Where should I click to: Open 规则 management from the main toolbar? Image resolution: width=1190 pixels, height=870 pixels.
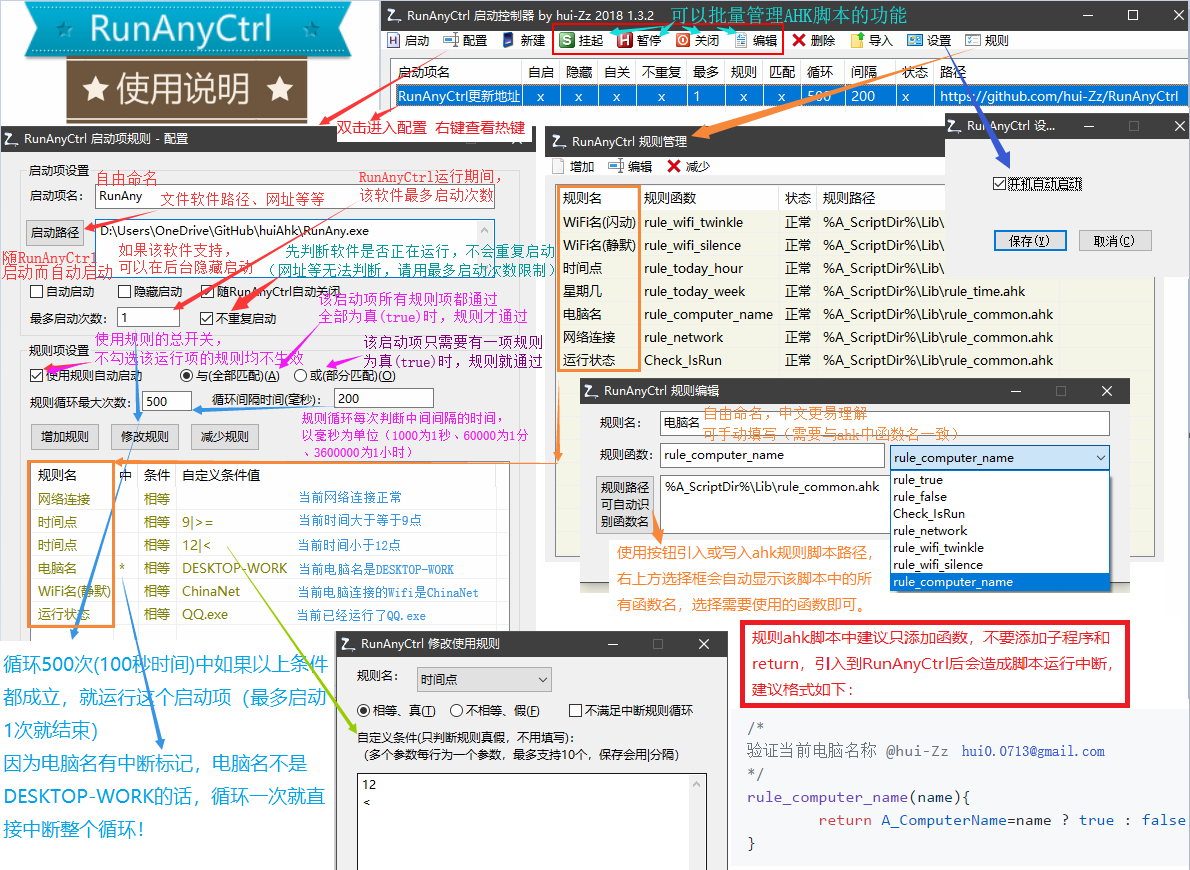pos(987,40)
